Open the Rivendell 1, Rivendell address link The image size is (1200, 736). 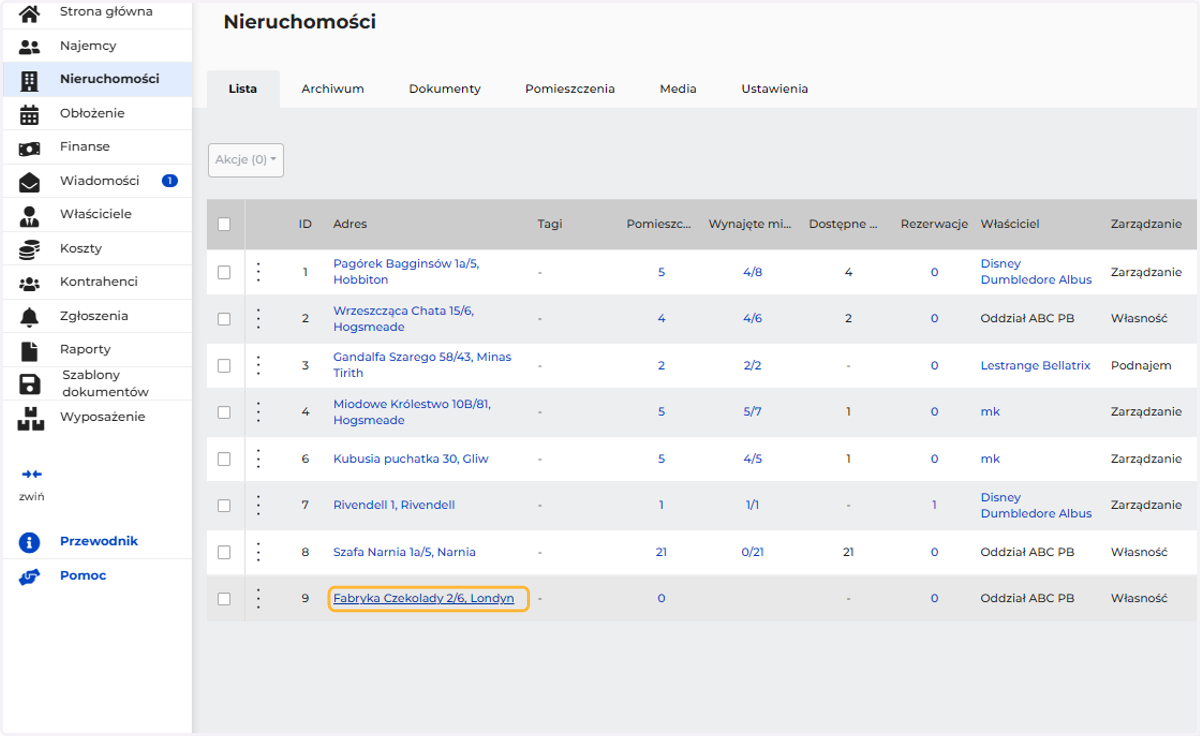coord(394,505)
